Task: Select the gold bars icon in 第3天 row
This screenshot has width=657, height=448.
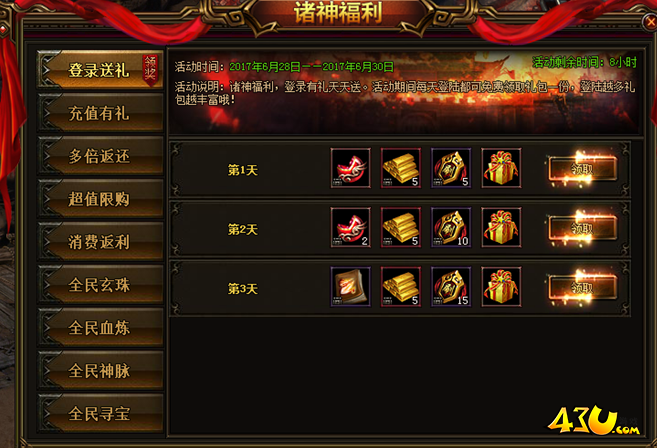Action: pos(401,287)
